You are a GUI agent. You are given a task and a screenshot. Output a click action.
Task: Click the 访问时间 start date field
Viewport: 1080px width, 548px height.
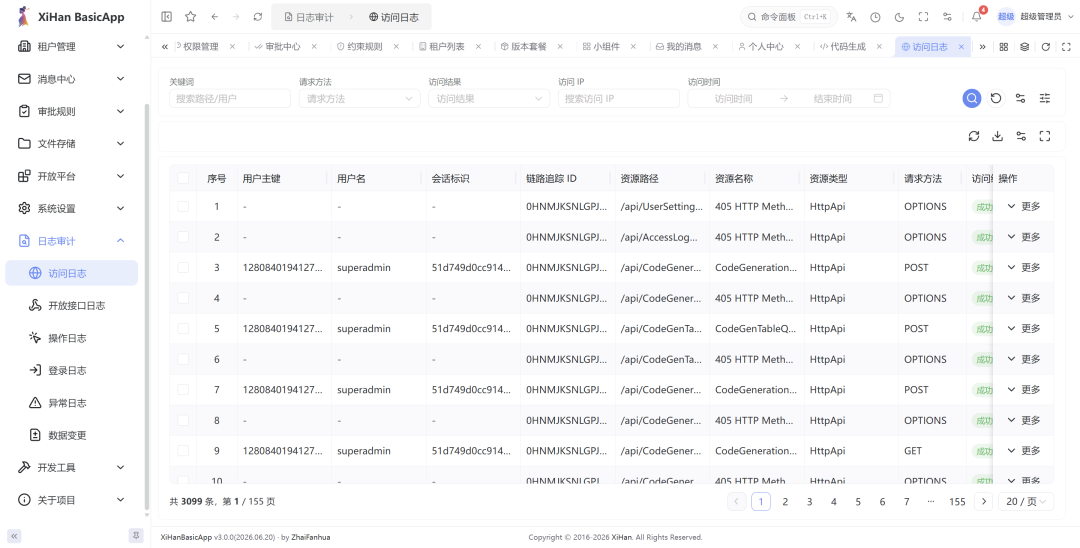(733, 98)
